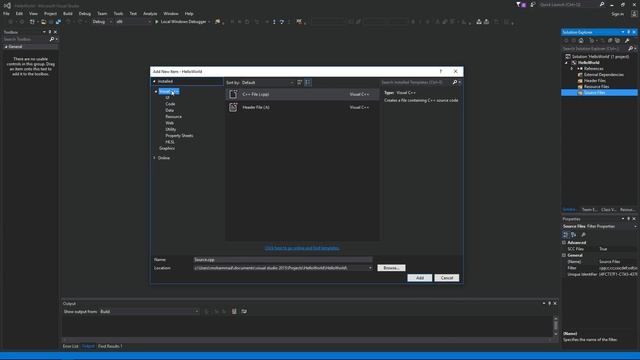
Task: Switch the template list to medium icons view
Action: pos(308,82)
